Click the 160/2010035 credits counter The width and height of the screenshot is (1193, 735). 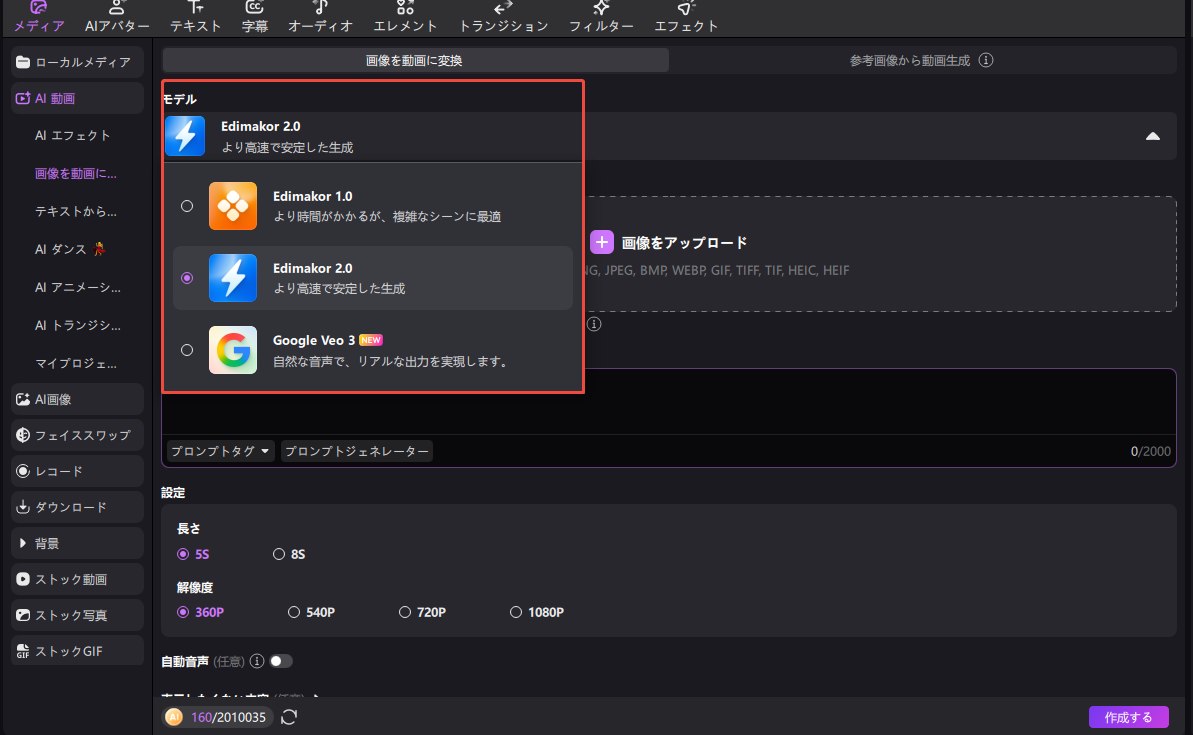coord(228,717)
